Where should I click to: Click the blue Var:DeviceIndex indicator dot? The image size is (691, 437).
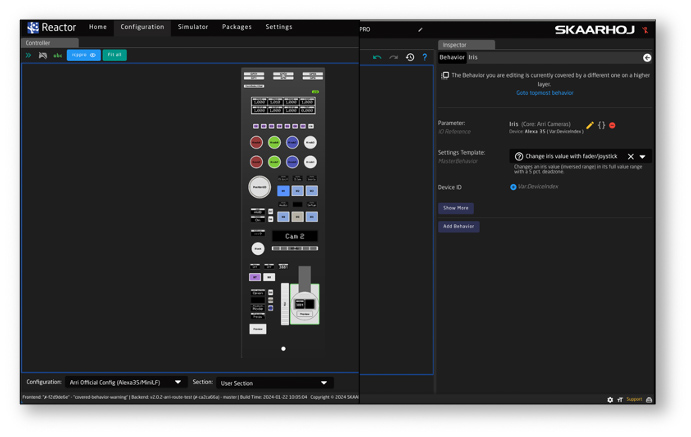click(513, 187)
